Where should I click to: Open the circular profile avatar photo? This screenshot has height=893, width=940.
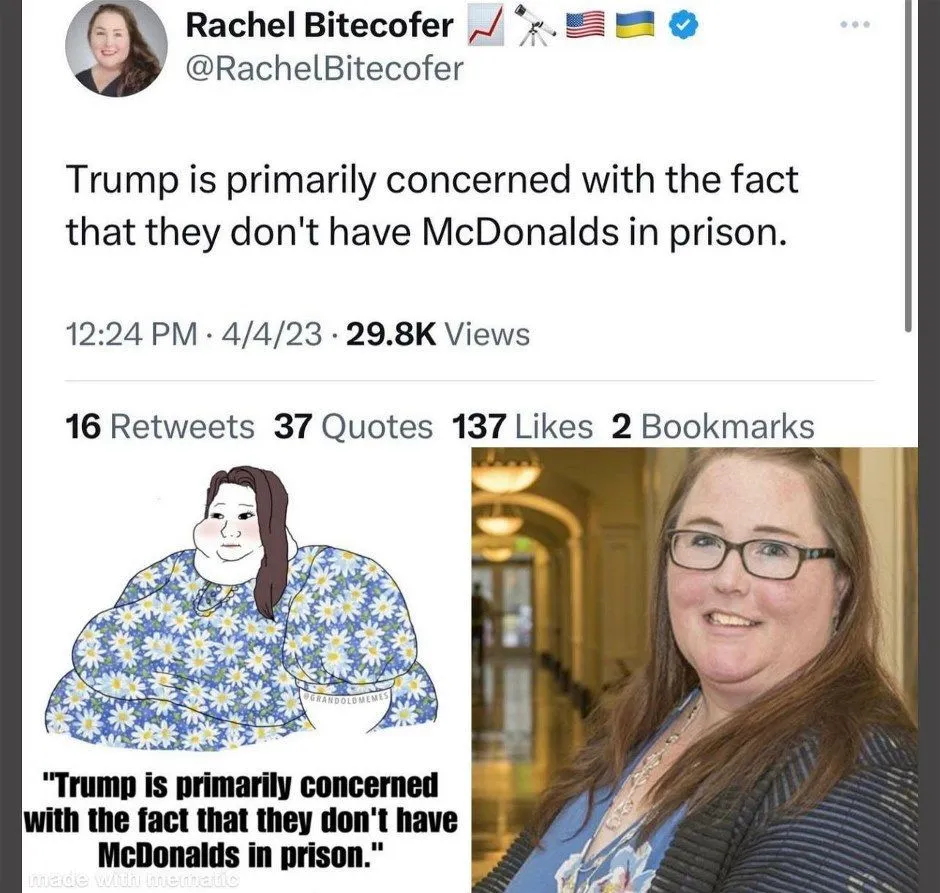116,46
